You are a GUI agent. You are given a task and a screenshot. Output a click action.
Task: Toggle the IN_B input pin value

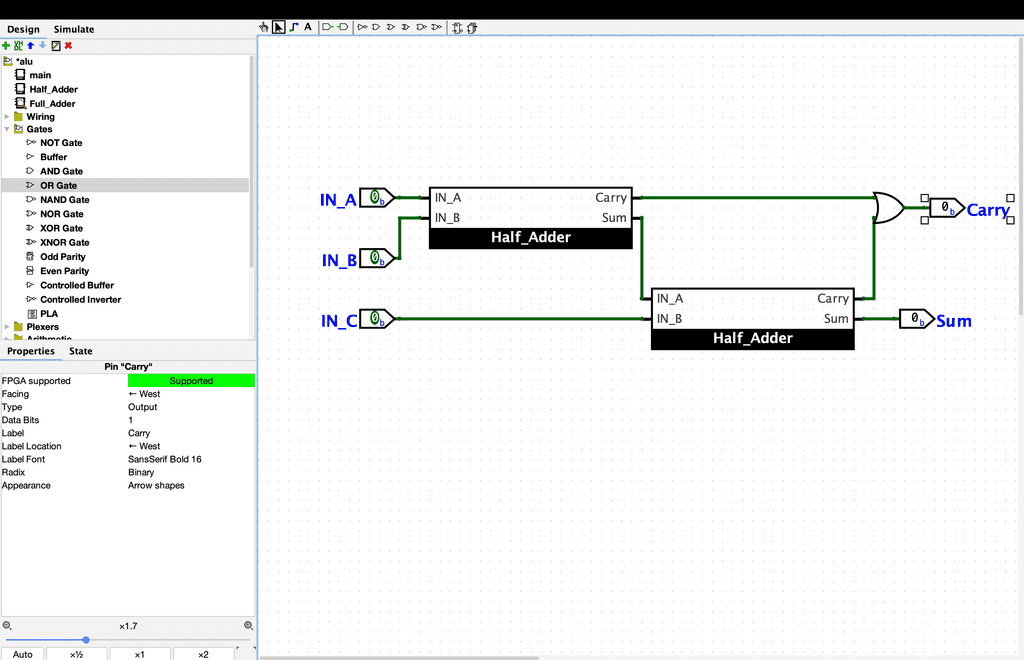[x=375, y=258]
